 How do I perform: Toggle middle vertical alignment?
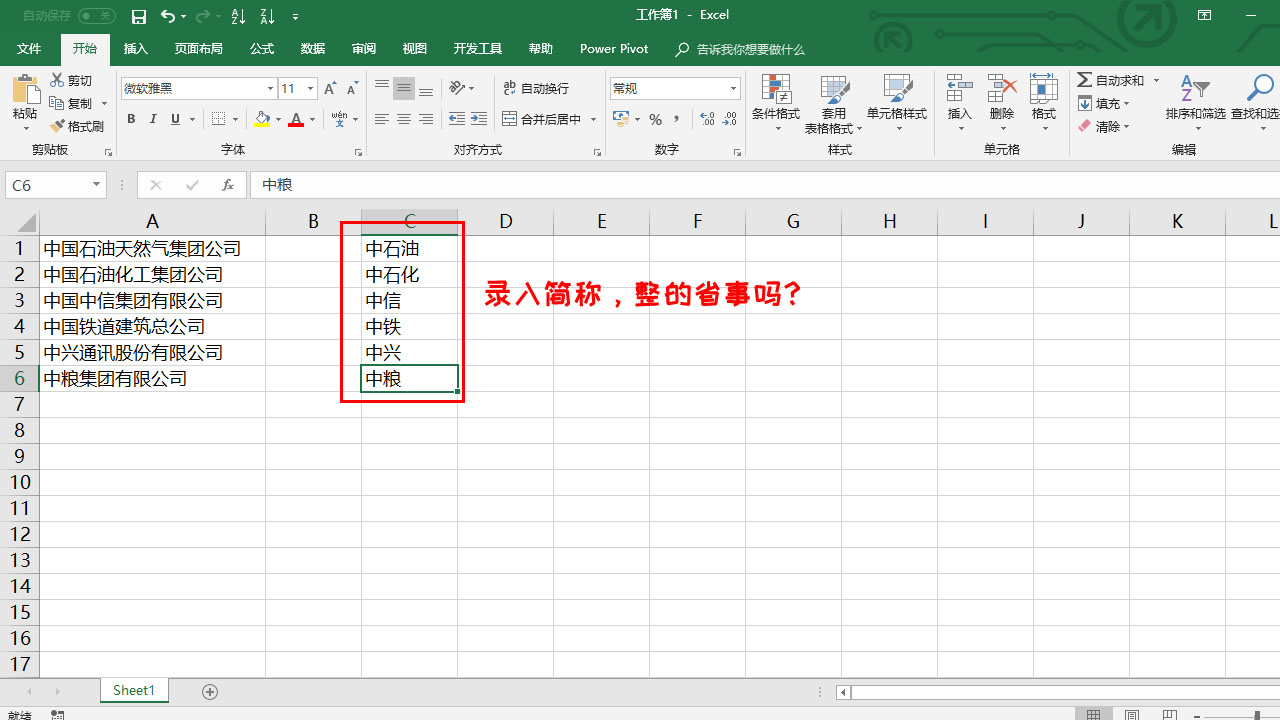click(x=404, y=89)
